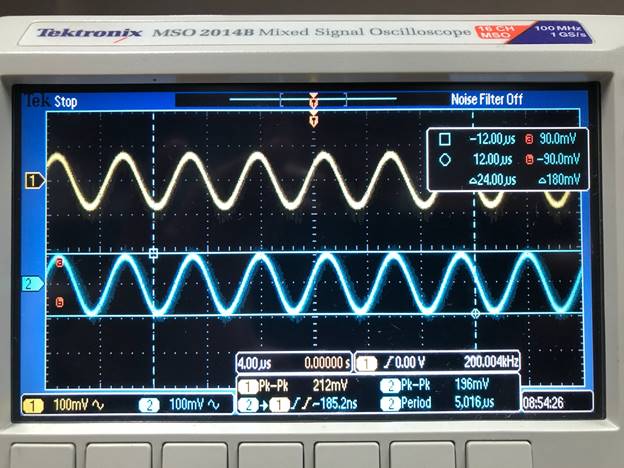Click the square cursor marker on waveform
Image resolution: width=624 pixels, height=468 pixels.
[x=154, y=253]
